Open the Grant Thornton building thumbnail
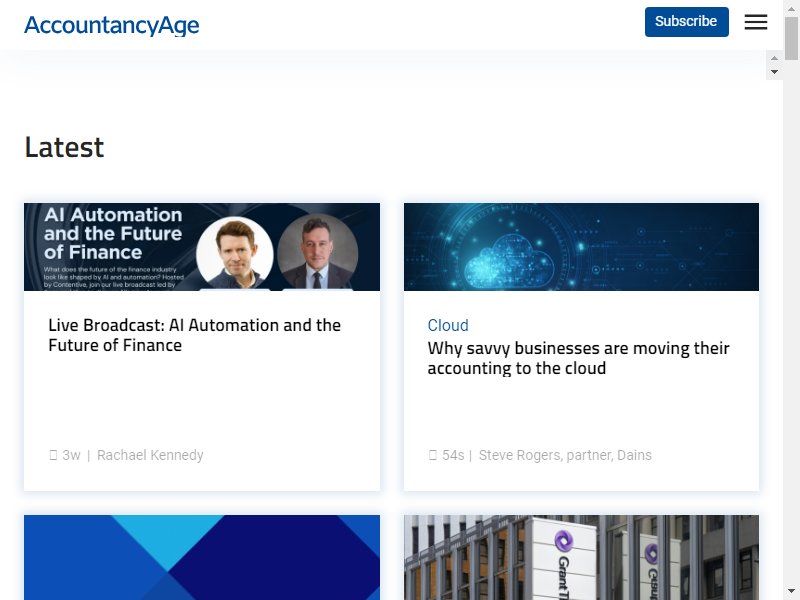The image size is (800, 600). (581, 557)
